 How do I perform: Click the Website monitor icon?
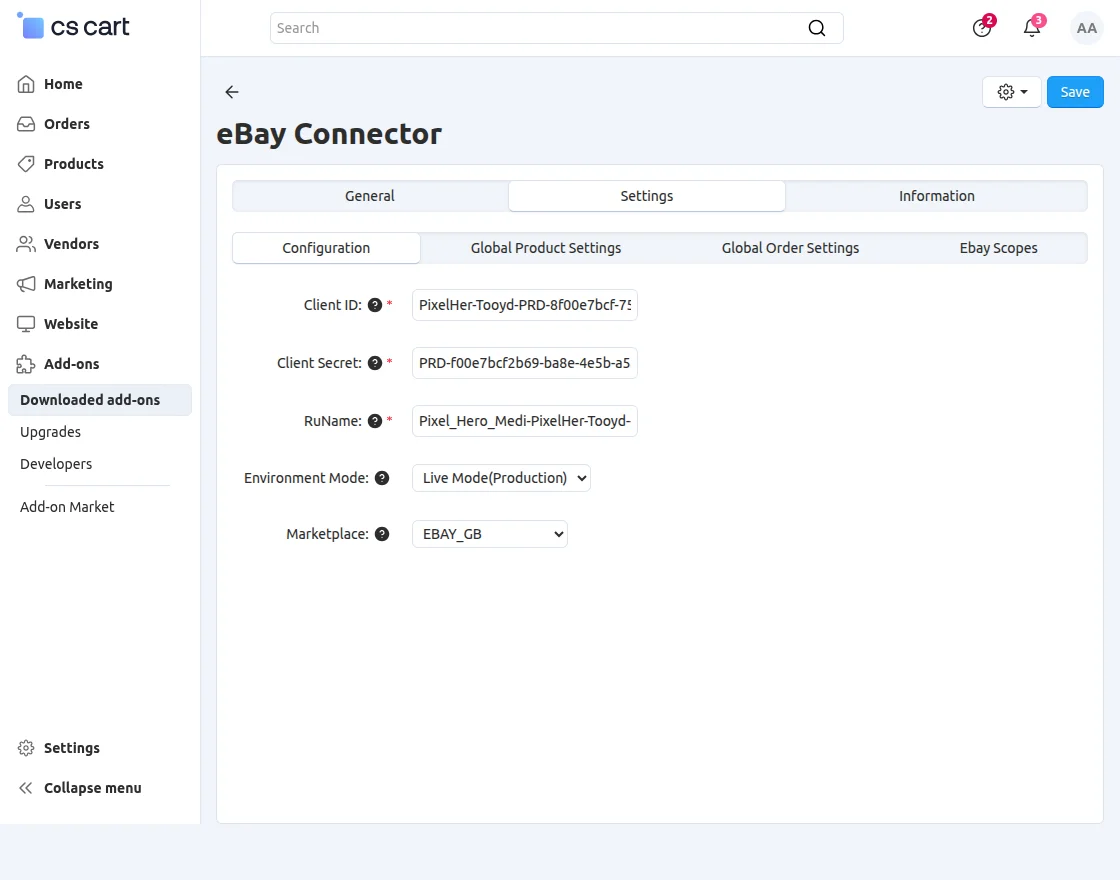[26, 324]
